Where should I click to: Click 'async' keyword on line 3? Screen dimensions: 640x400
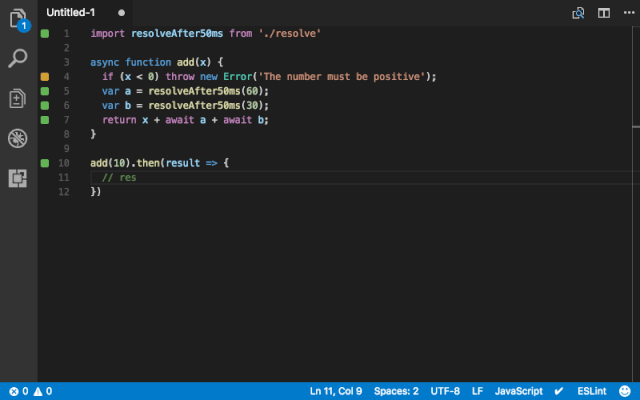coord(104,62)
